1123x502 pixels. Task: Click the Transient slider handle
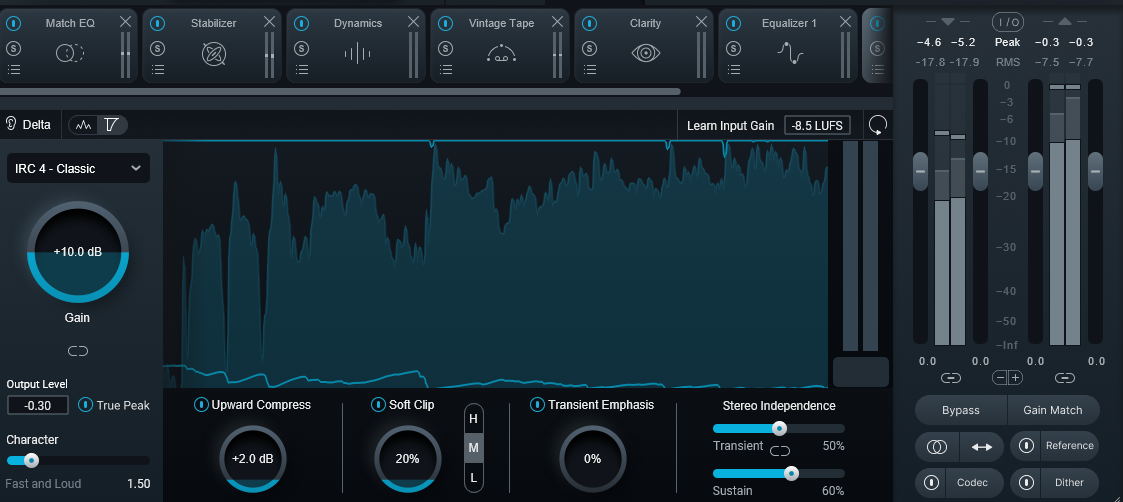(x=779, y=428)
